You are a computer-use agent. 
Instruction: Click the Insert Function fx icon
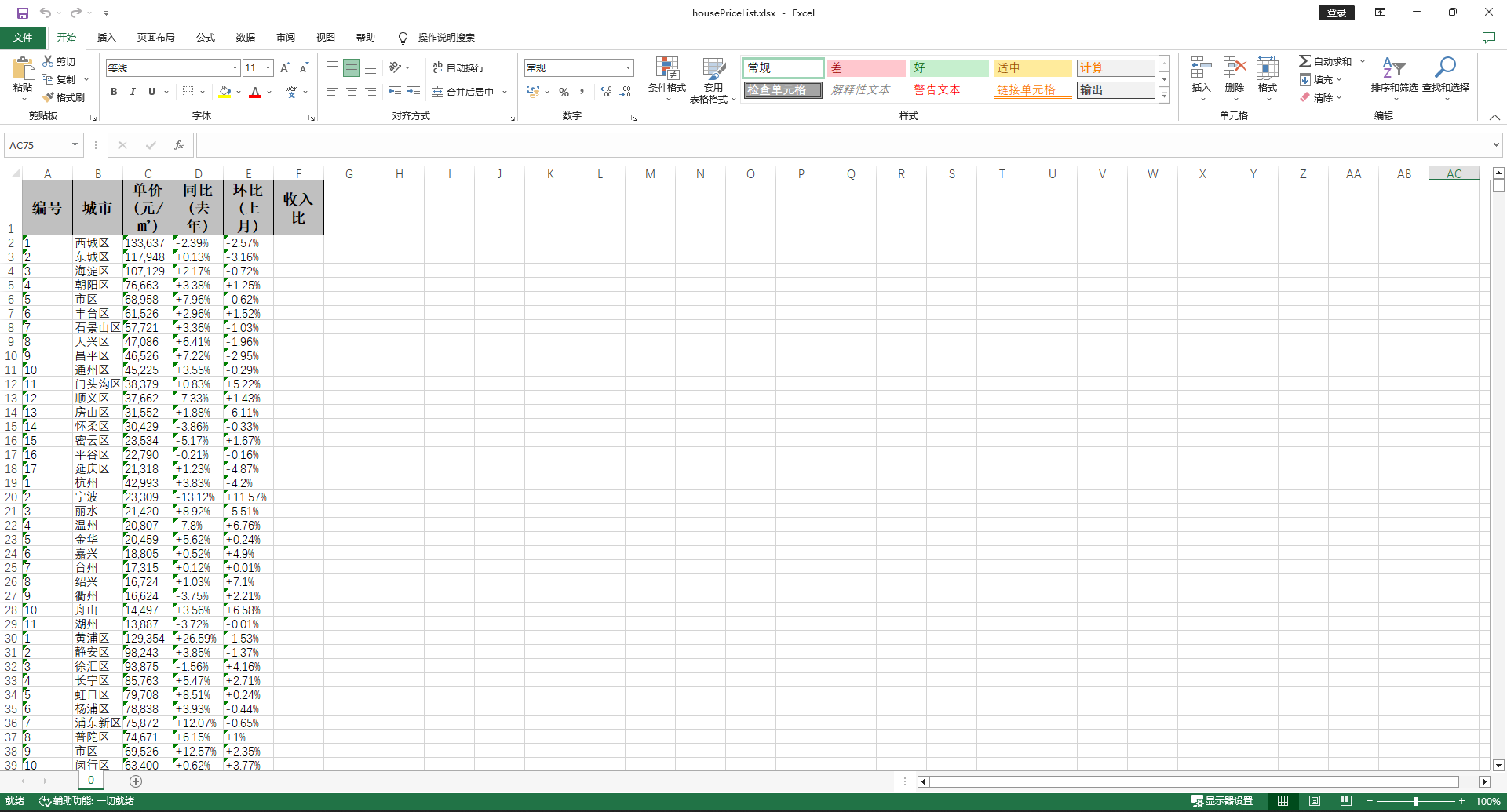click(x=179, y=145)
